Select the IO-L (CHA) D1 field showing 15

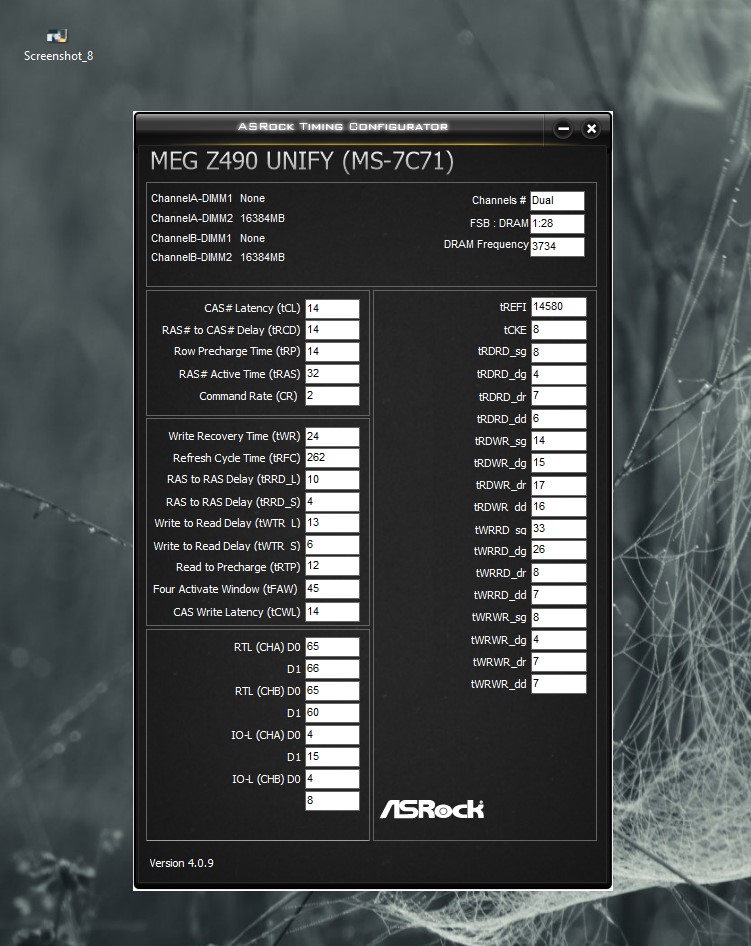pos(332,757)
